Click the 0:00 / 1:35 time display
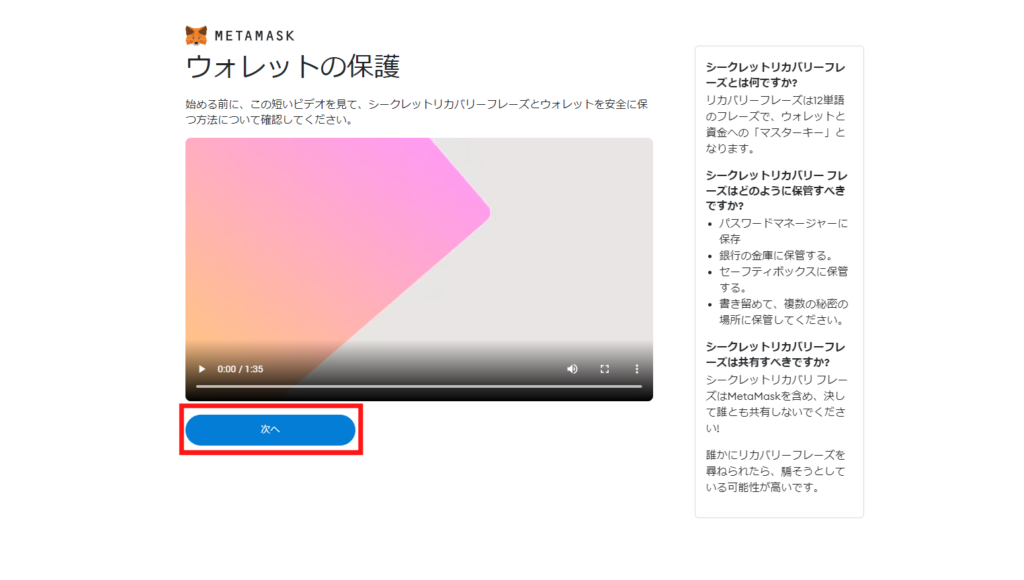This screenshot has width=1024, height=580. click(240, 369)
